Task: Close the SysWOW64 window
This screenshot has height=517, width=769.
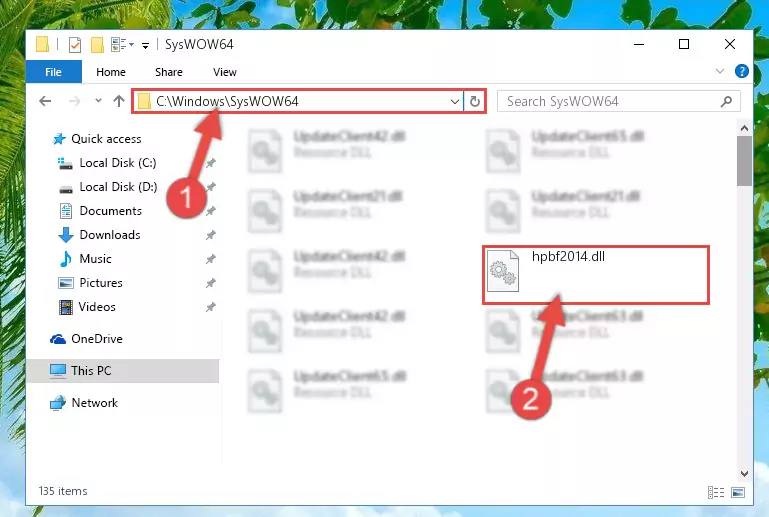Action: tap(729, 44)
